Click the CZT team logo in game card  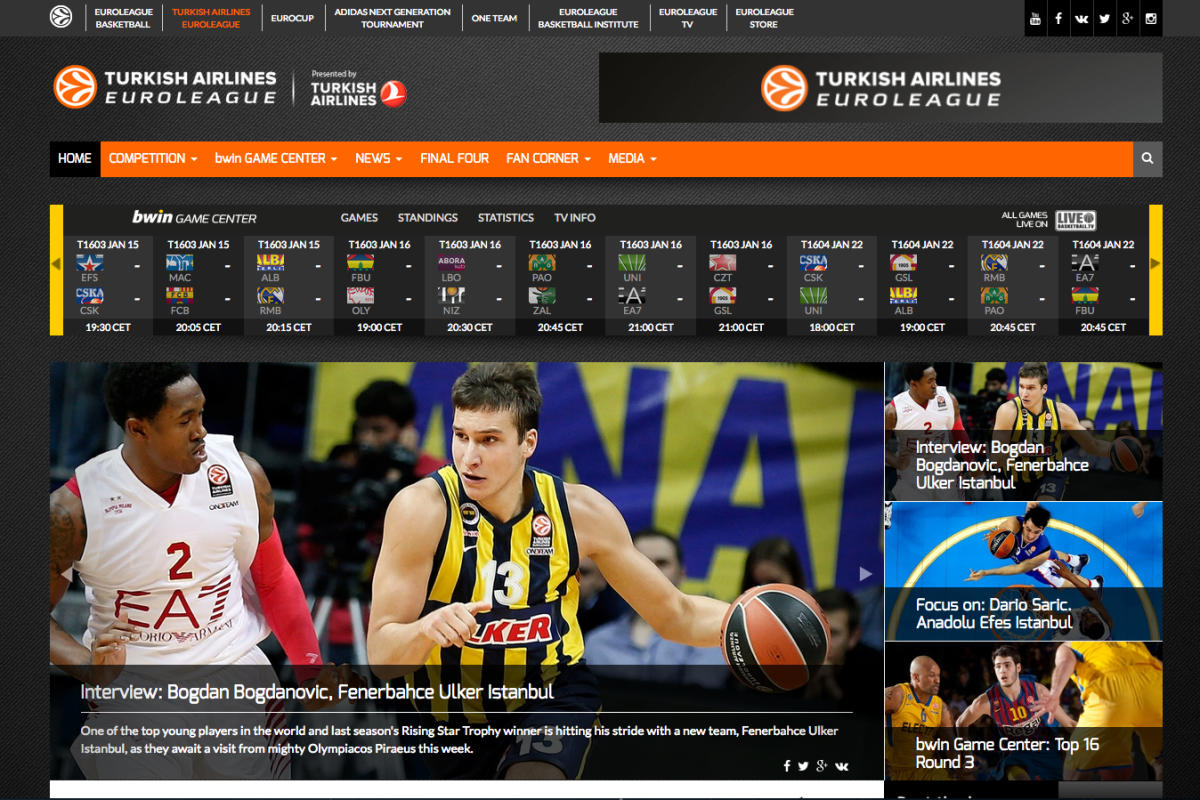click(723, 265)
